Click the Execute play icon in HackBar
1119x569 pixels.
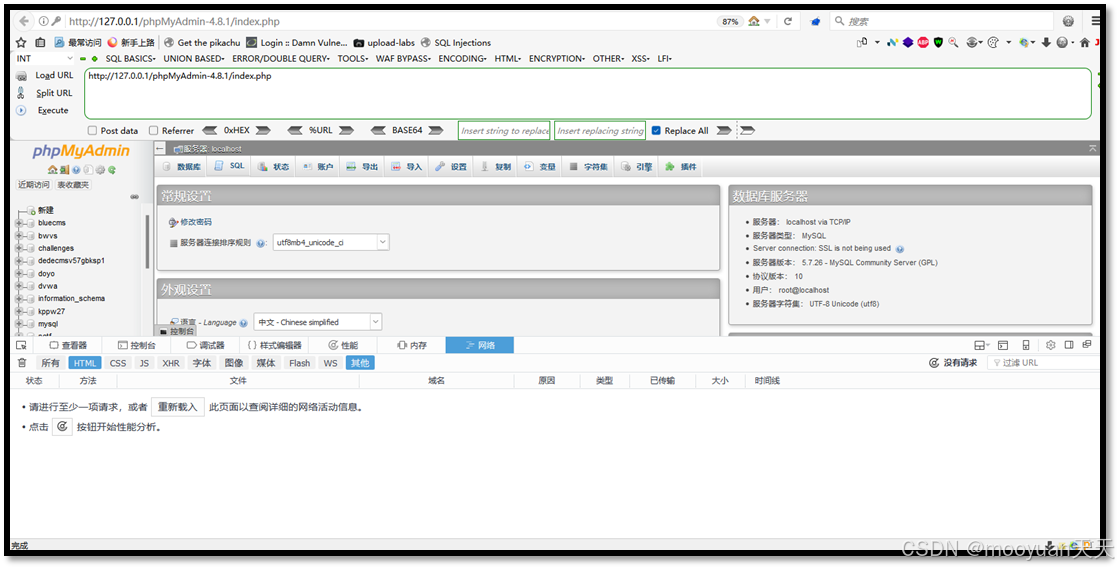21,111
